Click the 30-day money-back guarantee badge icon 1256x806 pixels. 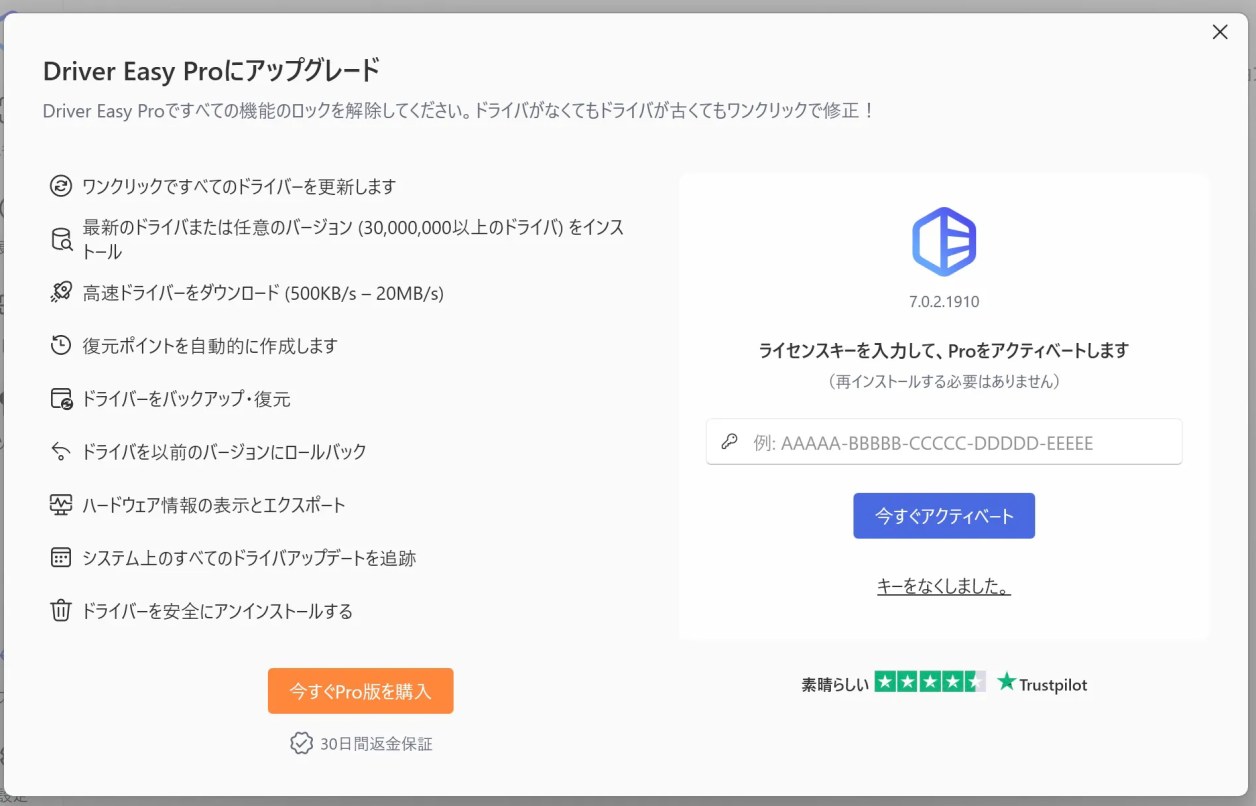click(301, 743)
